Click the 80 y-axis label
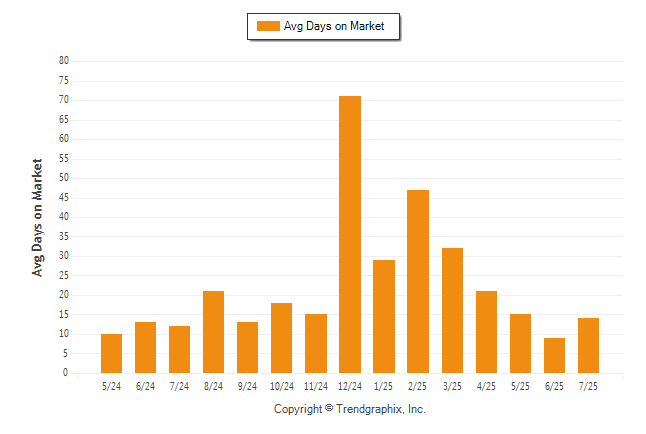 coord(64,61)
